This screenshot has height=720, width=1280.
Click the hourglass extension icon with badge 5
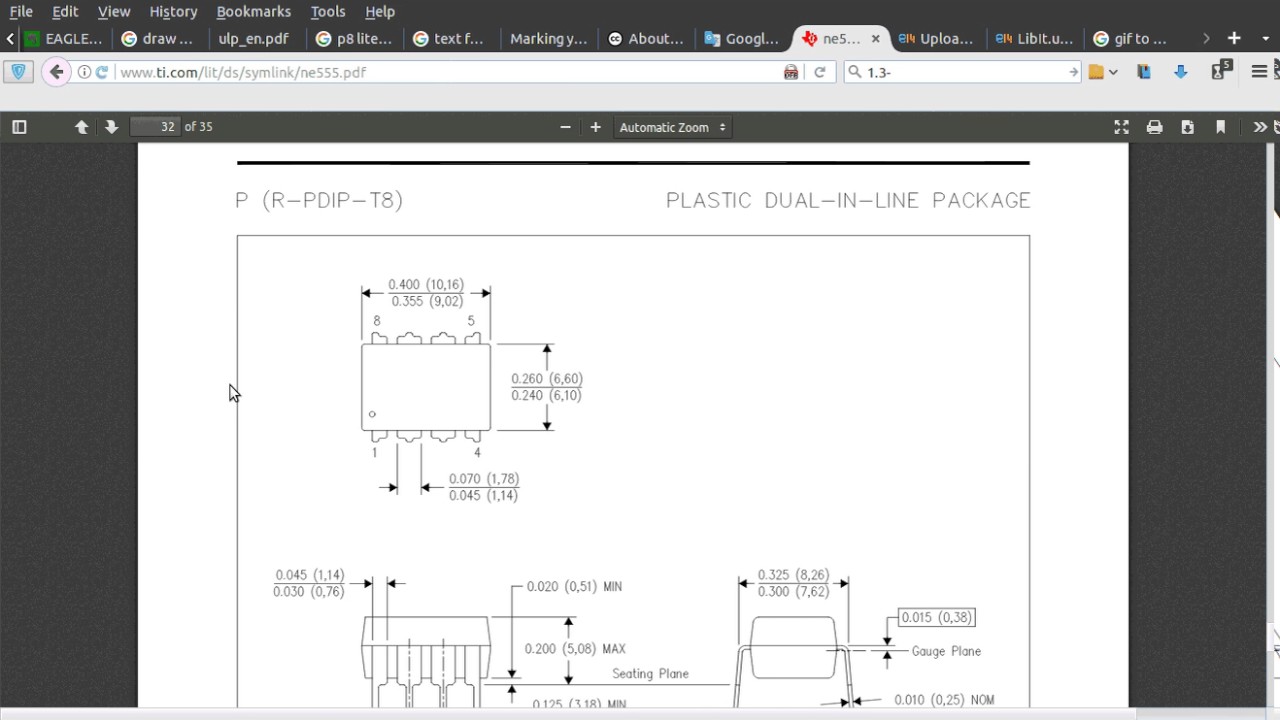coord(1221,71)
